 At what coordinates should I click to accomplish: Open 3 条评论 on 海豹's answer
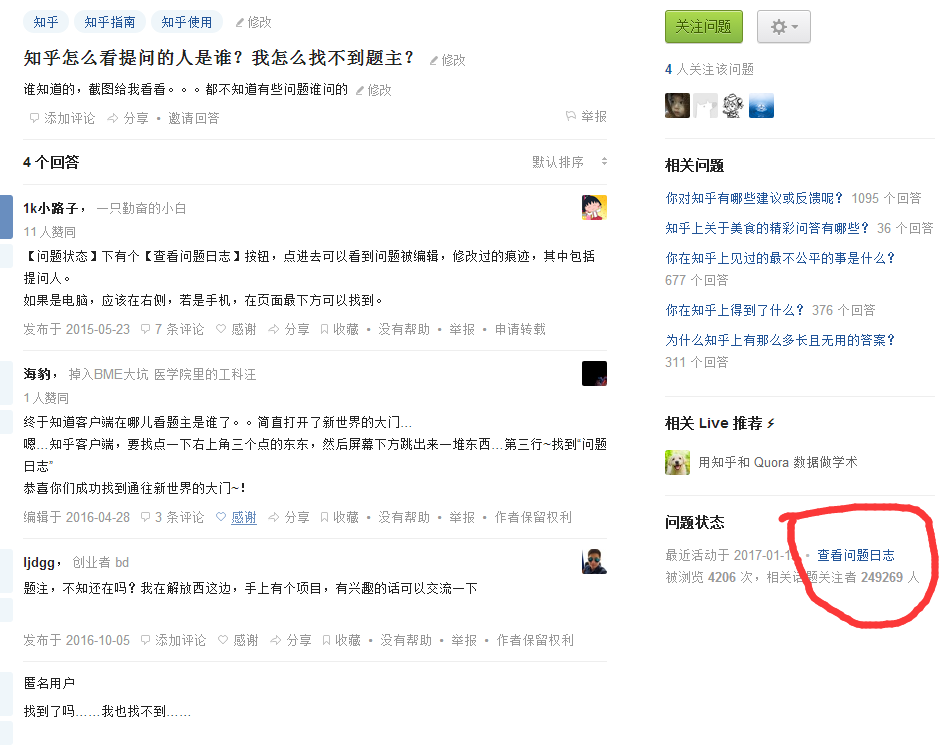[x=172, y=517]
